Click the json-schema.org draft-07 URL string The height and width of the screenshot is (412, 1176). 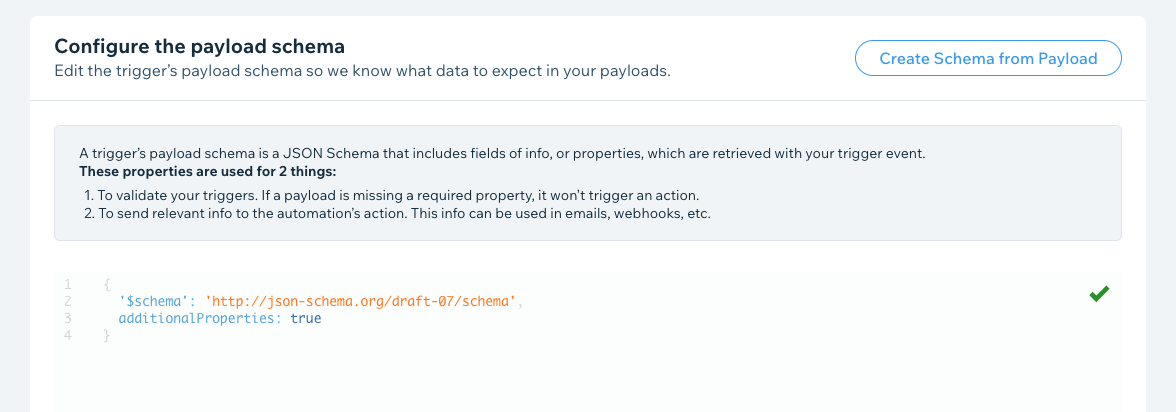pos(360,302)
